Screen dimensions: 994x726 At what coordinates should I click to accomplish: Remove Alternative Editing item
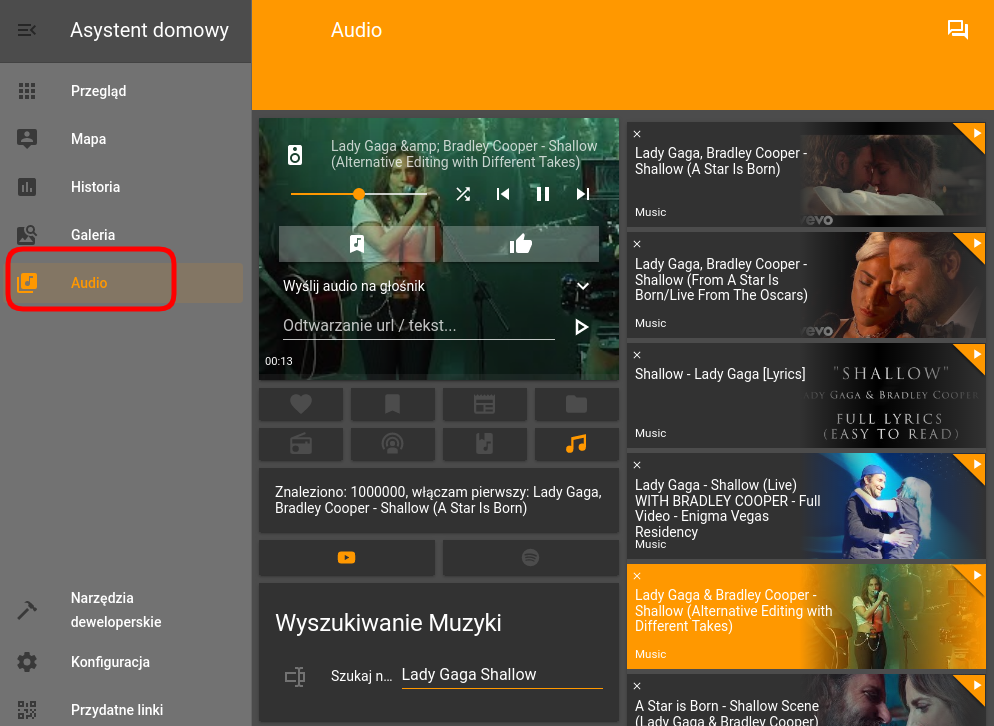637,576
